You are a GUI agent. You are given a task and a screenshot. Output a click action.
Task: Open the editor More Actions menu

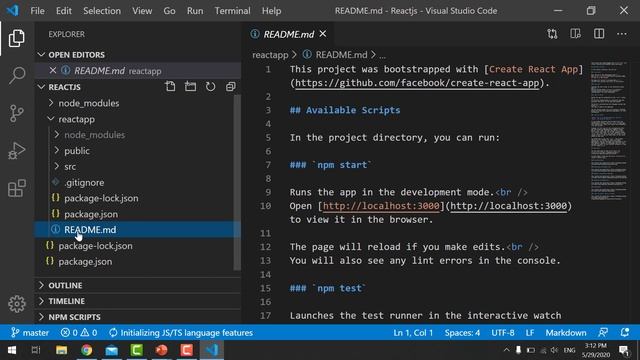pyautogui.click(x=622, y=34)
